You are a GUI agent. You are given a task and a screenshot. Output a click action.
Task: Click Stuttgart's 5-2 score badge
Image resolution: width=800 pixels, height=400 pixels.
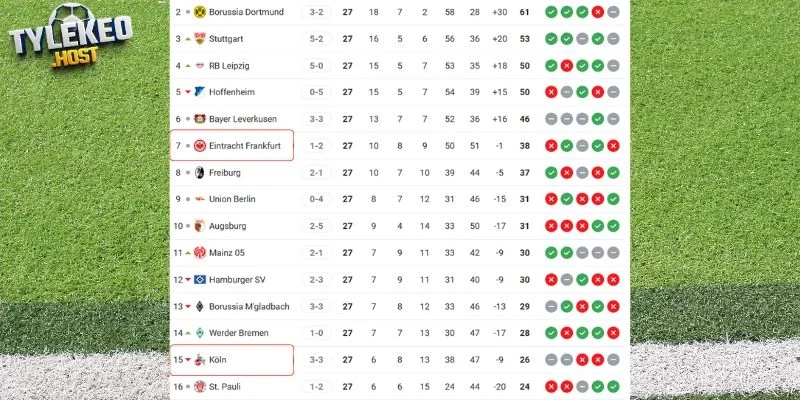(x=317, y=39)
